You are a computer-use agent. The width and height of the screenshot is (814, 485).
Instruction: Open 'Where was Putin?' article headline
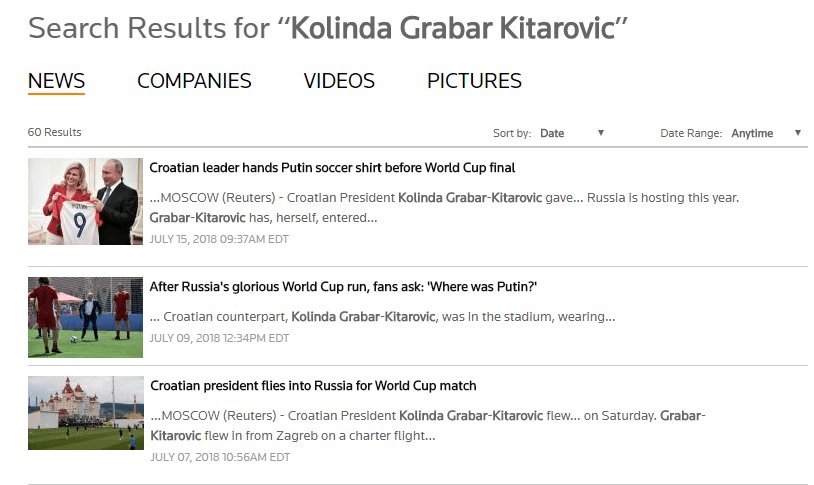pyautogui.click(x=343, y=287)
